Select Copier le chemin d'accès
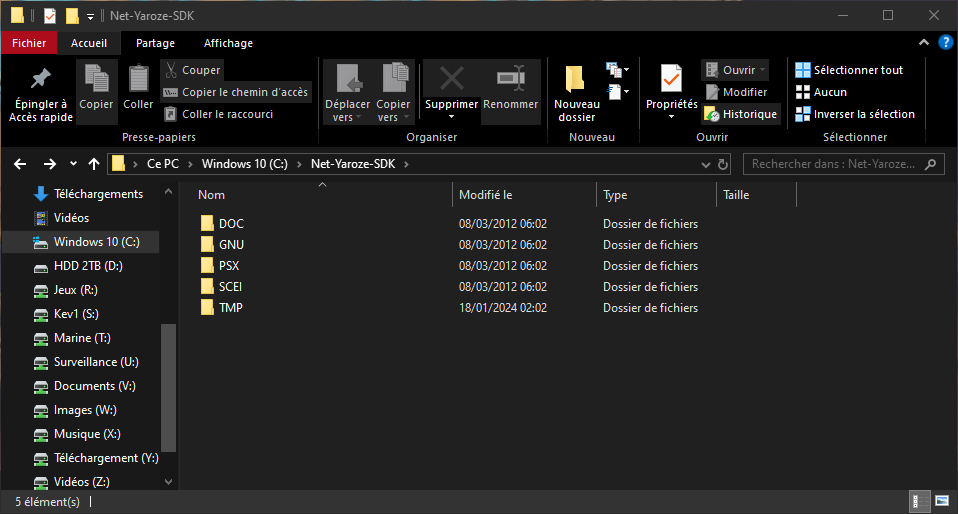958x514 pixels. coord(236,92)
